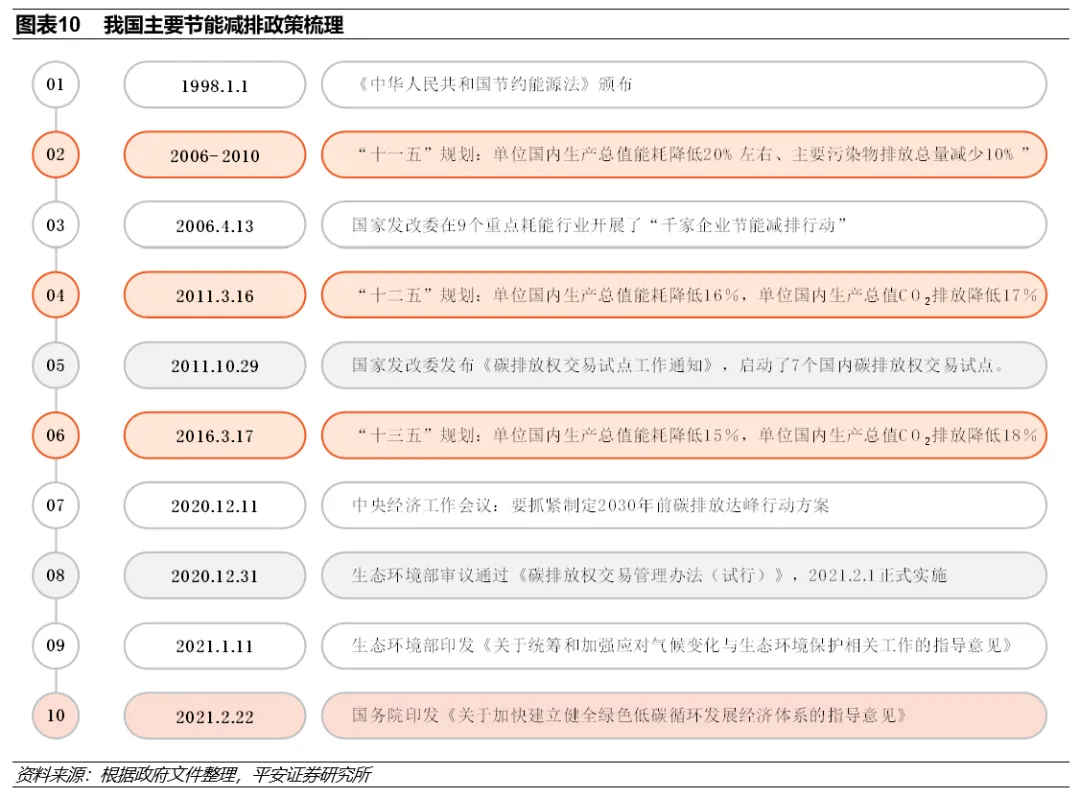Image resolution: width=1080 pixels, height=798 pixels.
Task: Click the pink circle numbered 10
Action: click(x=55, y=715)
